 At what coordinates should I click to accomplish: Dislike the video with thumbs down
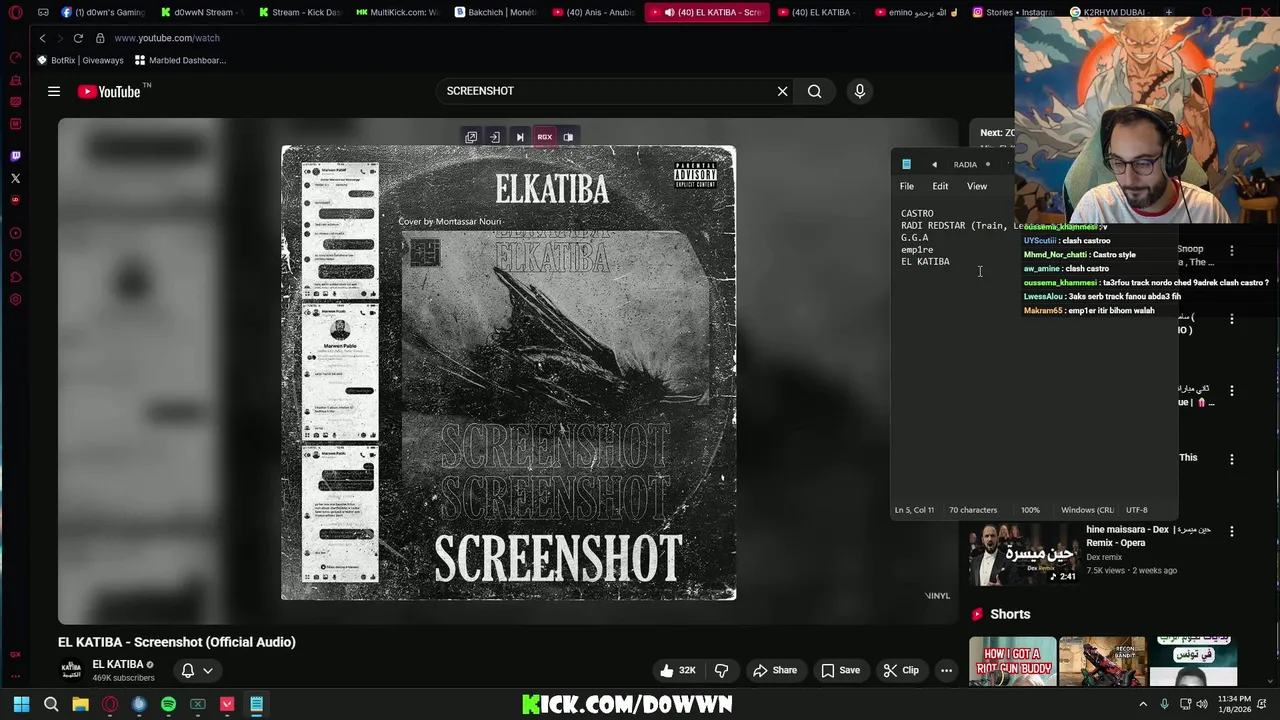click(721, 671)
